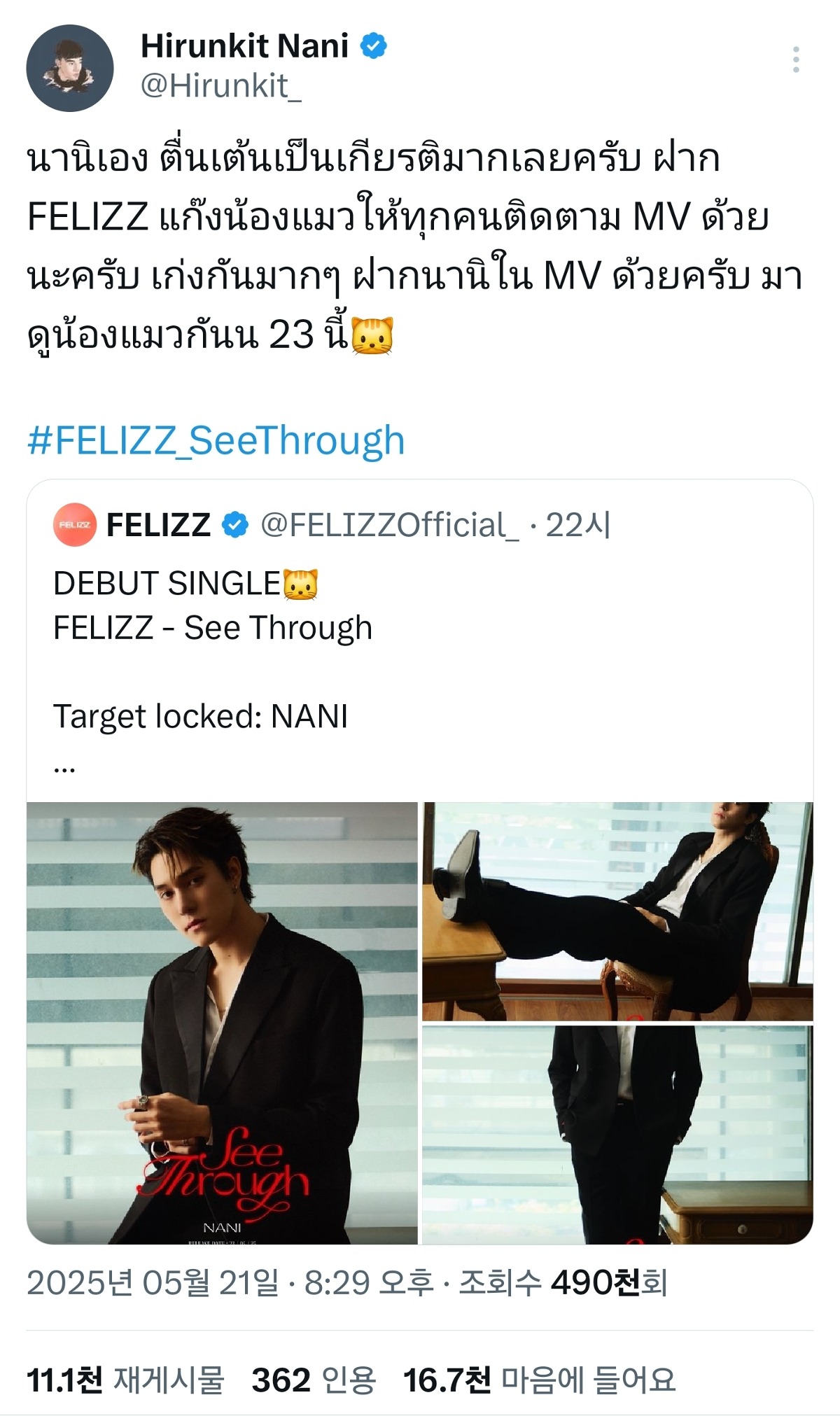The image size is (840, 1416).
Task: Tap the 조회수 490천회 view count
Action: tap(562, 1283)
